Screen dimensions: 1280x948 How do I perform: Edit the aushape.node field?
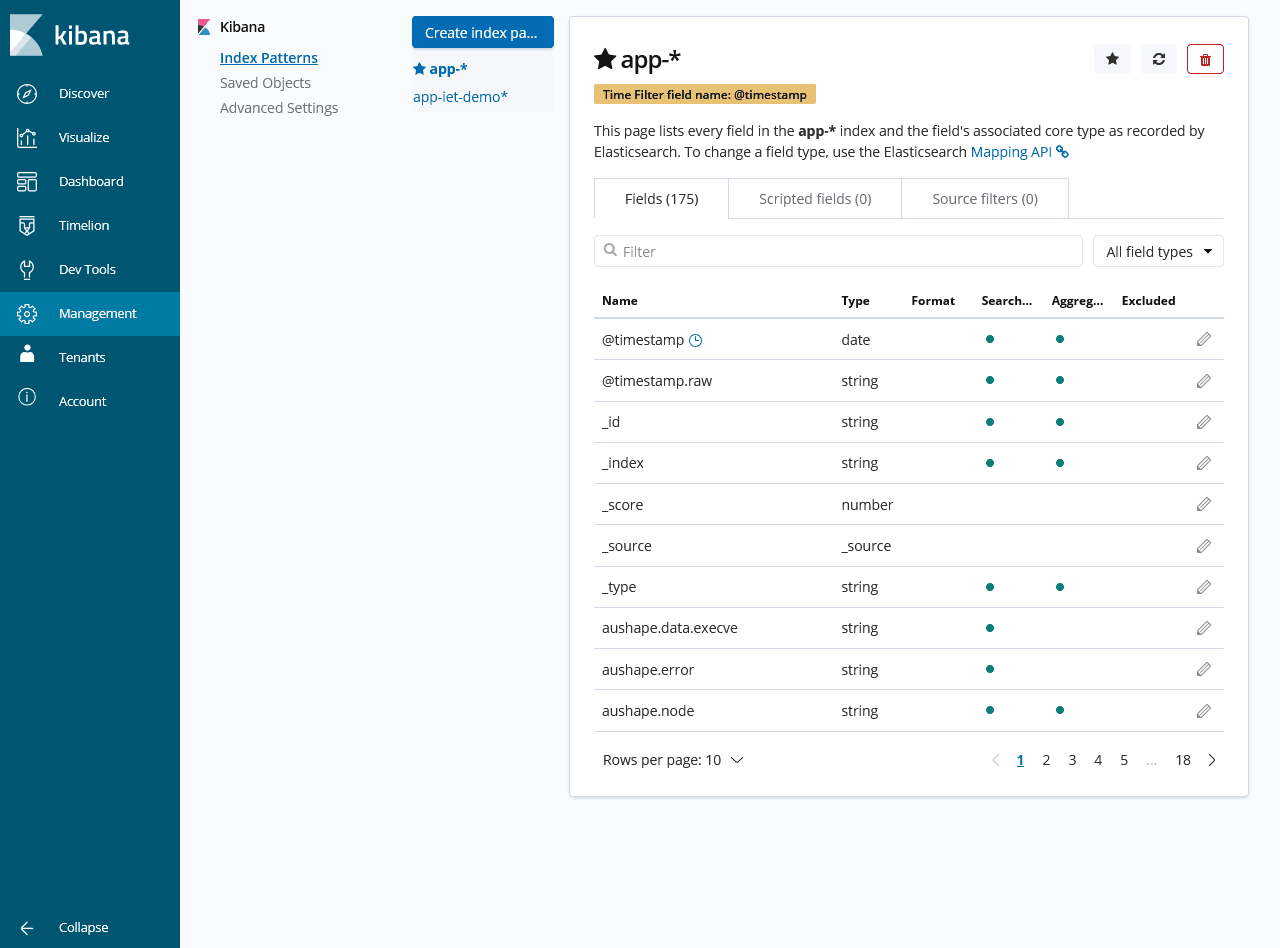tap(1203, 711)
